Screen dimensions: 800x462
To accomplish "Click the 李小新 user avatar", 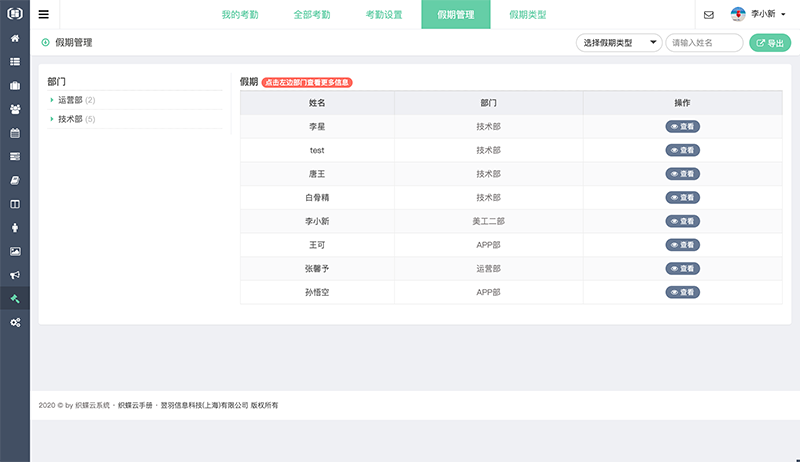I will pos(738,14).
